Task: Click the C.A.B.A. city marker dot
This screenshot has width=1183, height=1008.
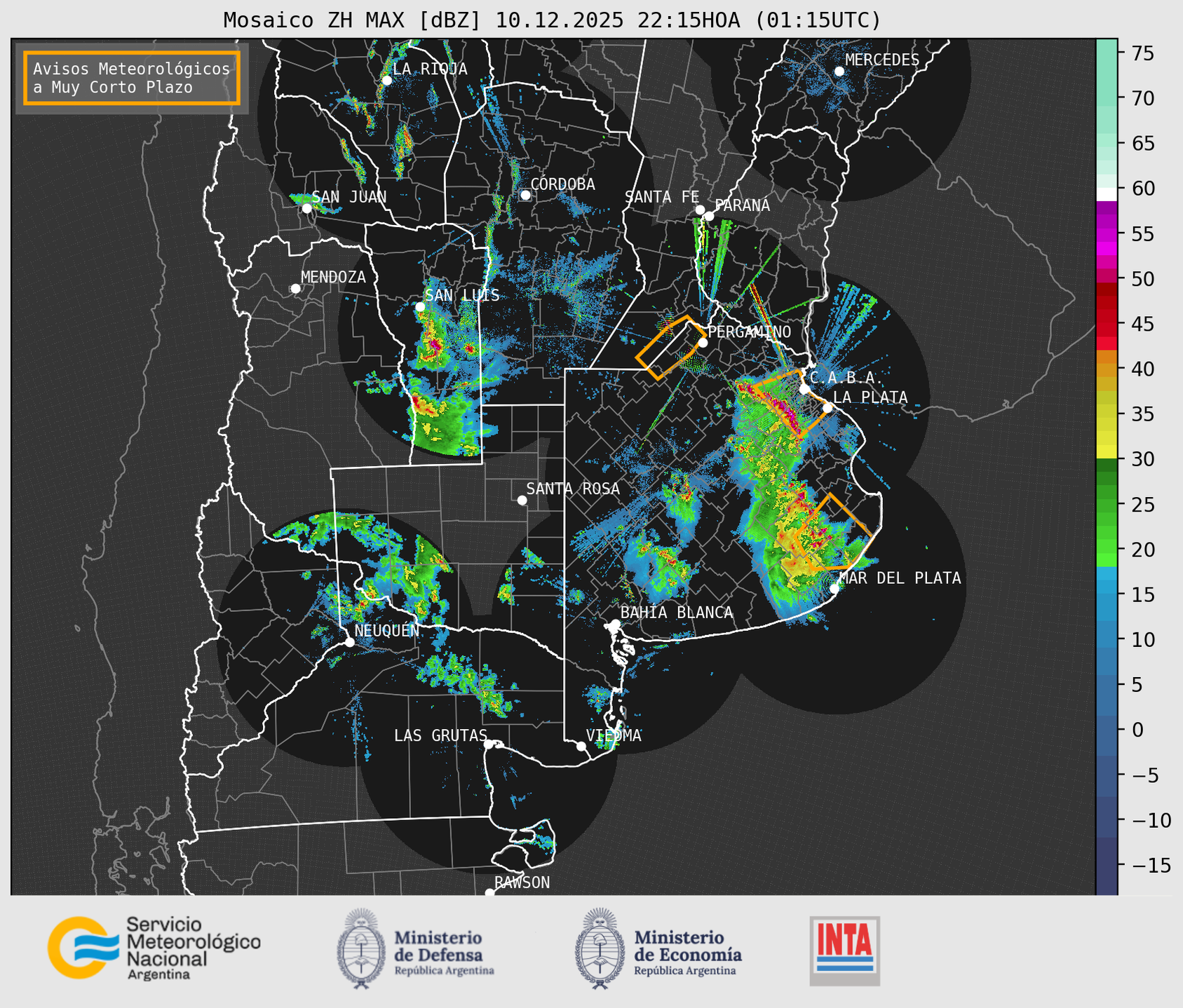Action: coord(804,389)
